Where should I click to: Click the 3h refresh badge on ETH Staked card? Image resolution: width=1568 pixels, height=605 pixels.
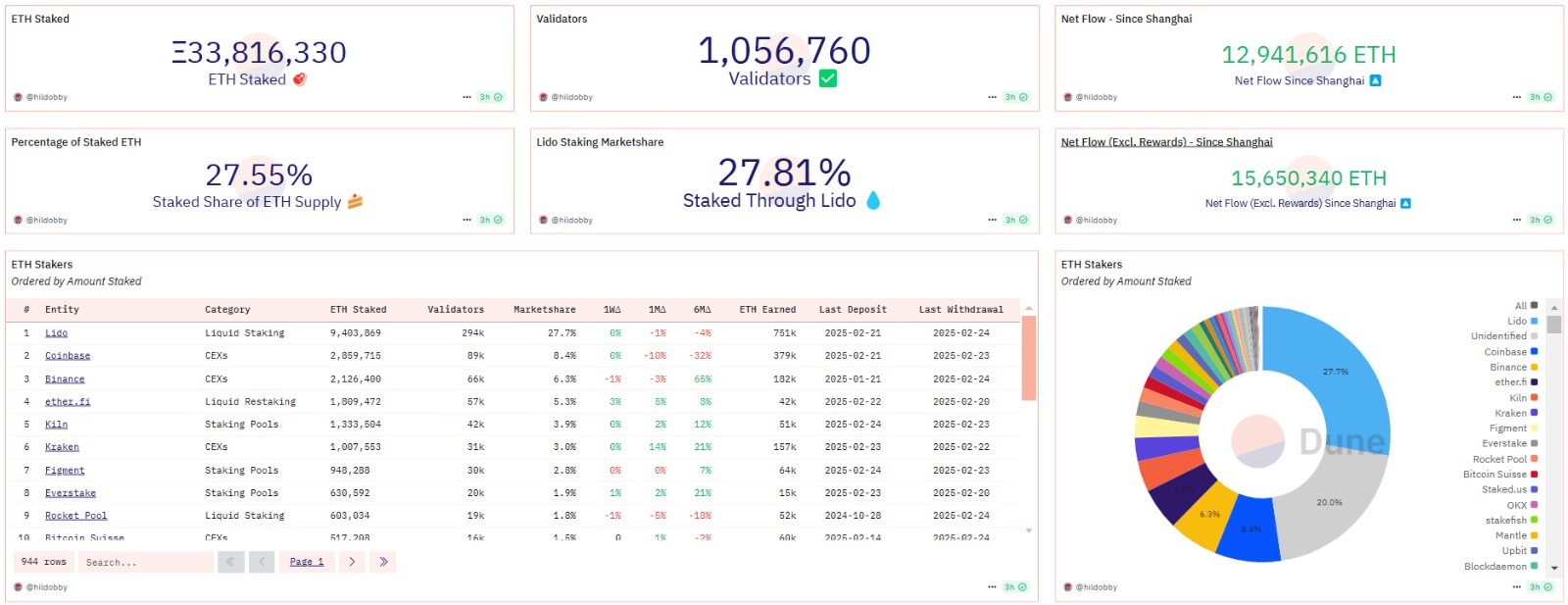coord(491,97)
